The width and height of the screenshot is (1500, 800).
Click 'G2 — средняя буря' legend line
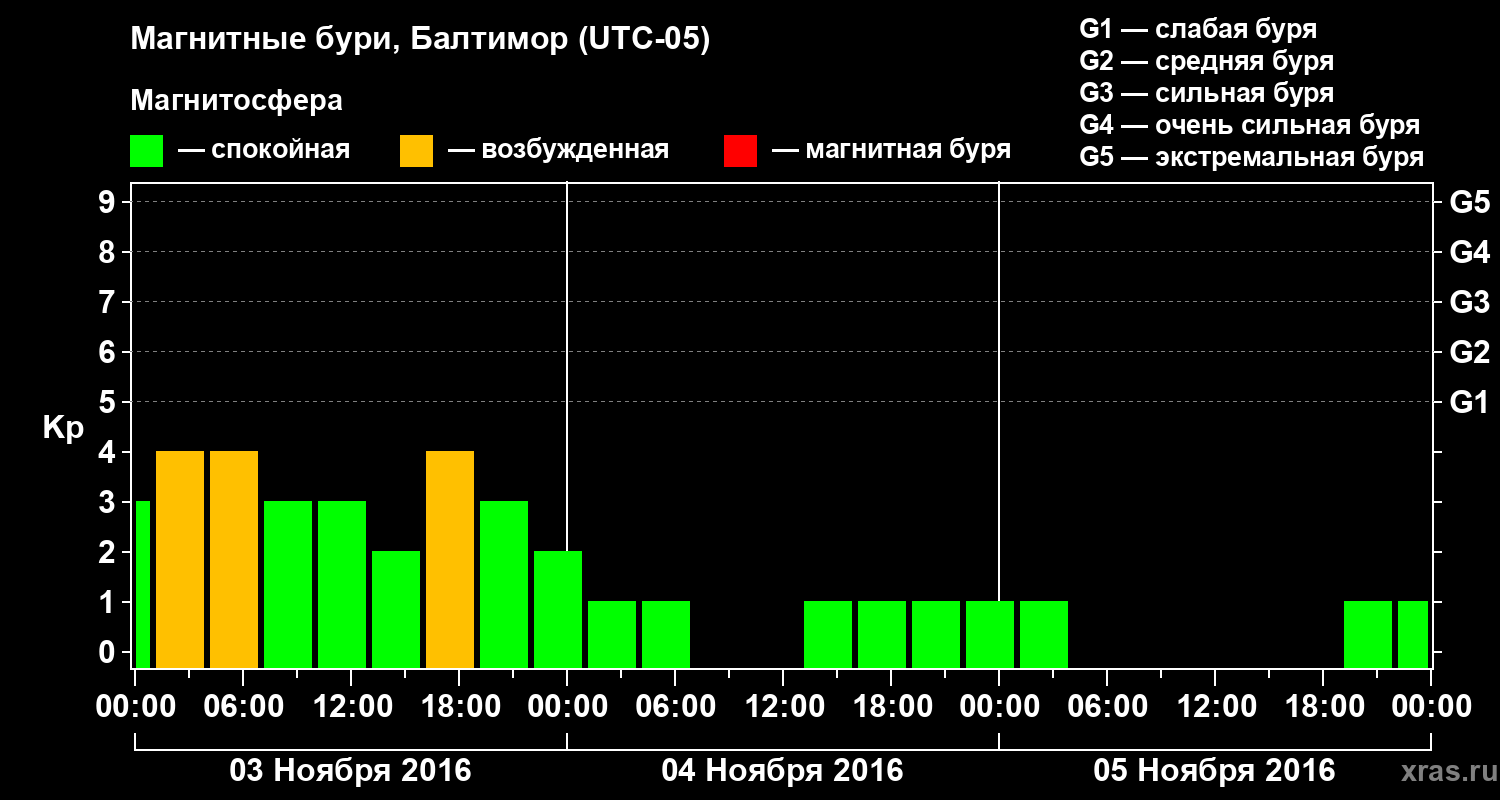pos(1206,61)
